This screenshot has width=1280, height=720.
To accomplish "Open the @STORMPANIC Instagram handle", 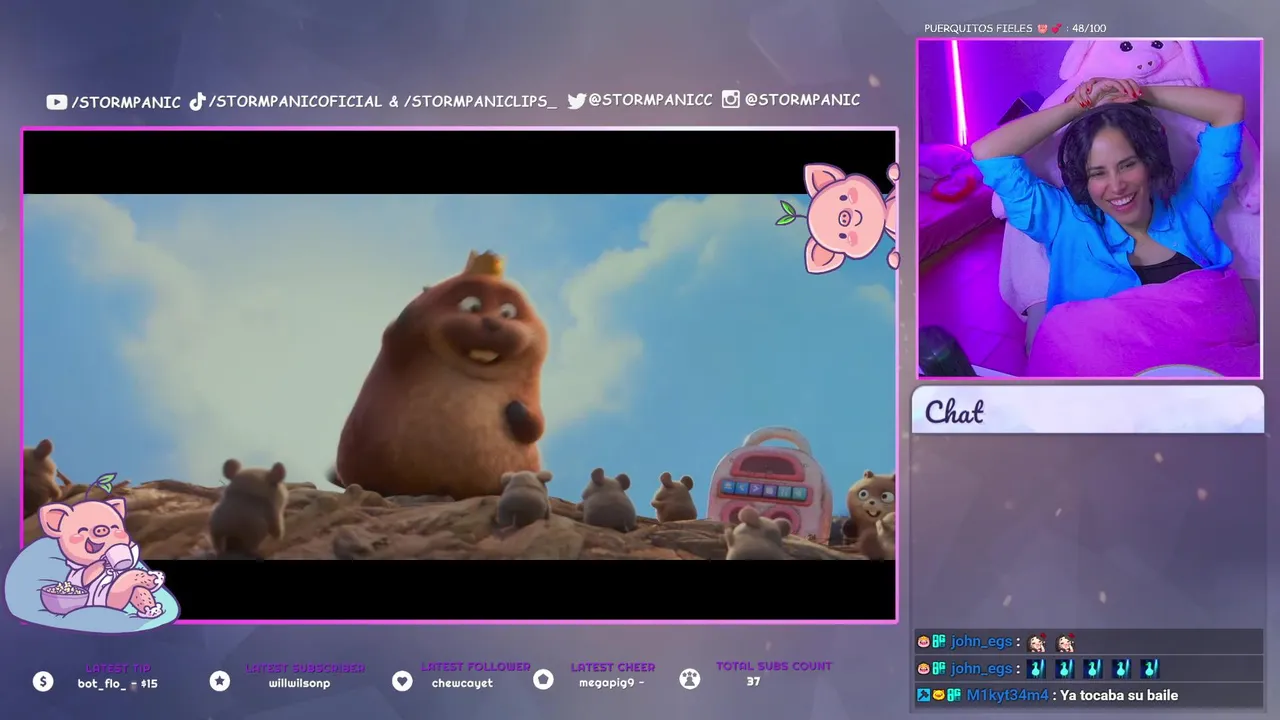I will 802,99.
